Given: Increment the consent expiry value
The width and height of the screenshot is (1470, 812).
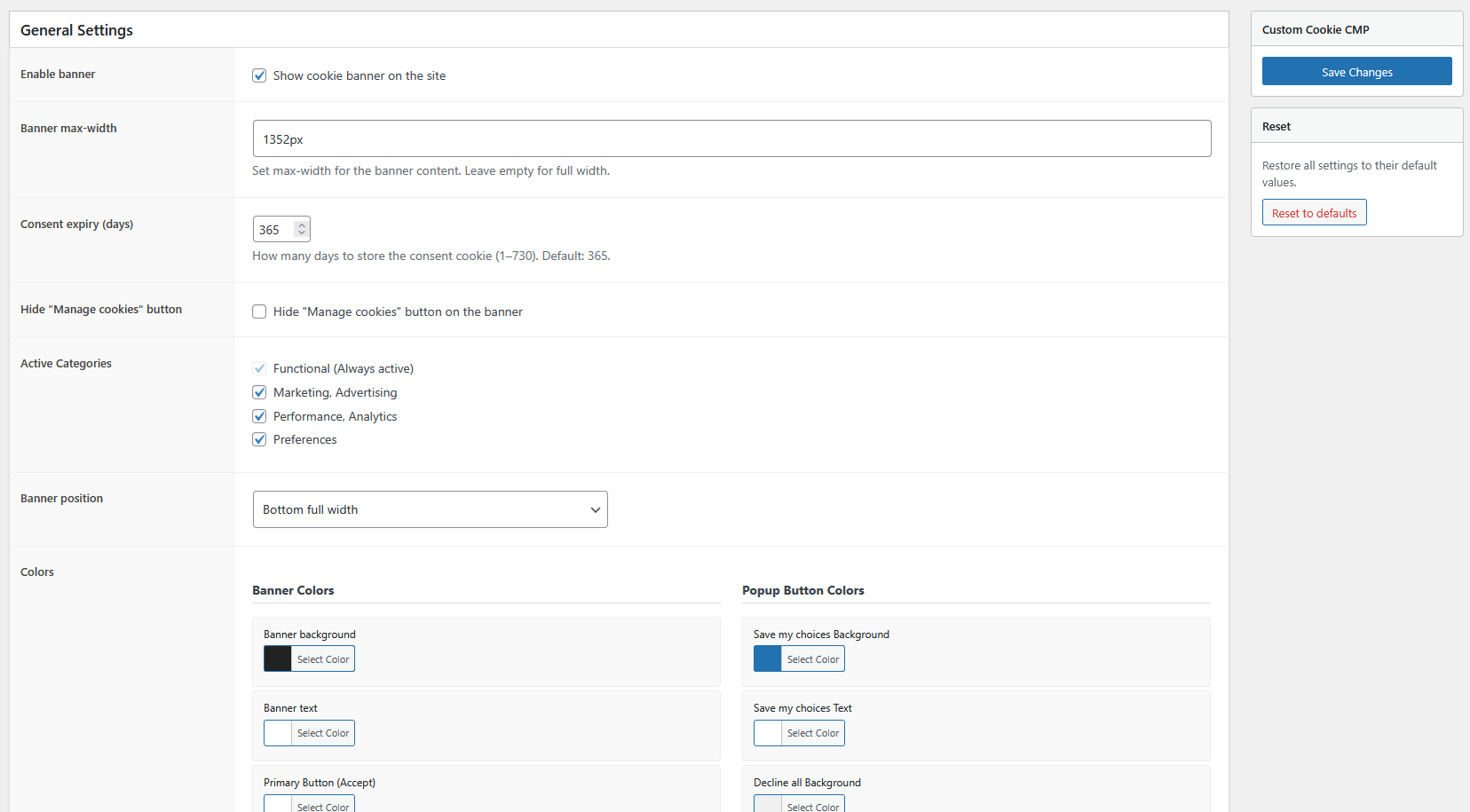Looking at the screenshot, I should coord(302,223).
